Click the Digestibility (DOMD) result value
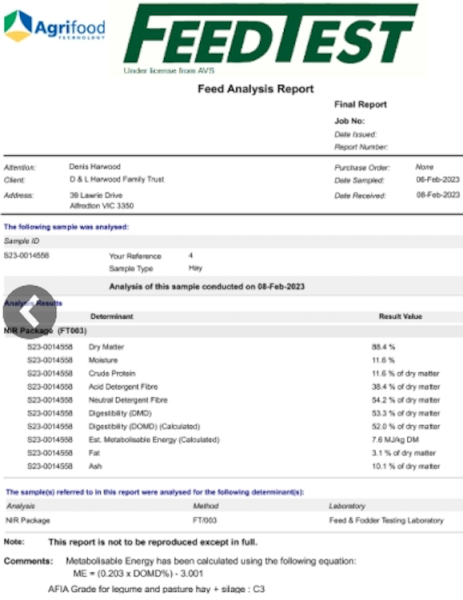Image resolution: width=463 pixels, height=600 pixels. 406,427
